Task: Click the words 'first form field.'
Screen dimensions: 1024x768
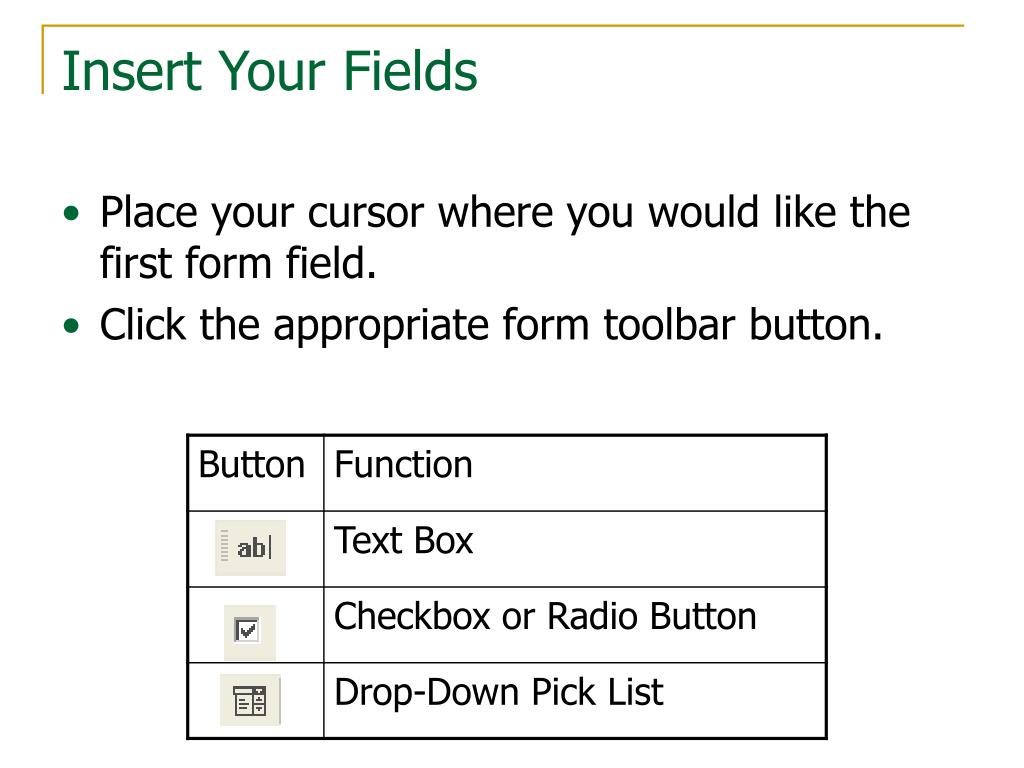Action: coord(238,263)
